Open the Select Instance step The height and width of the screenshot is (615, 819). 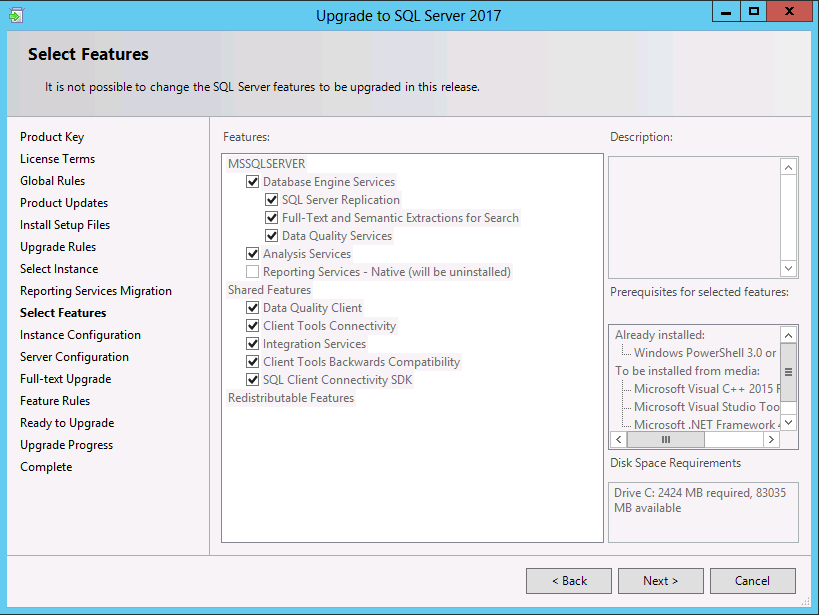pyautogui.click(x=59, y=269)
